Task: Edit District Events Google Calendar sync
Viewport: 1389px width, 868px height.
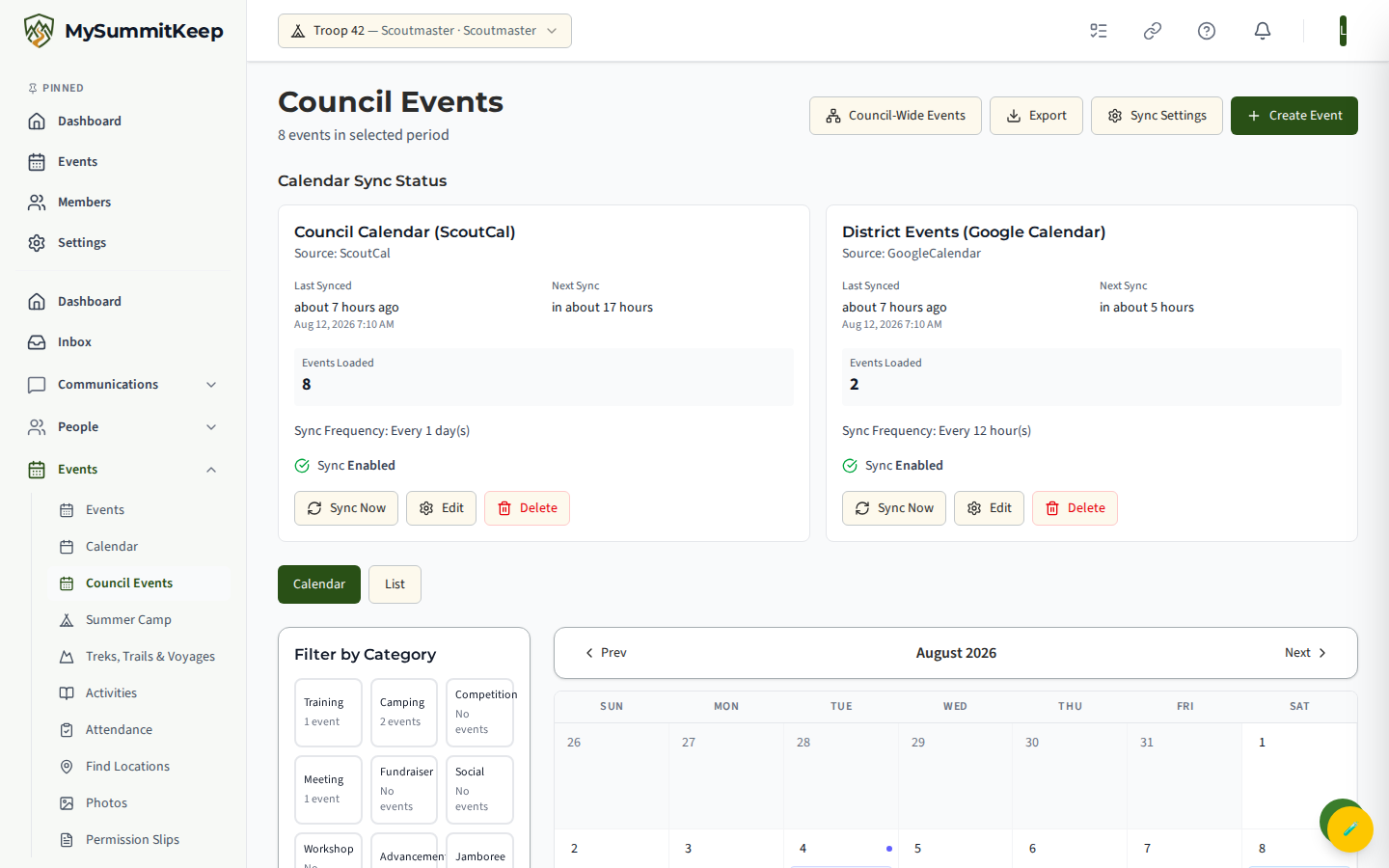Action: click(989, 508)
